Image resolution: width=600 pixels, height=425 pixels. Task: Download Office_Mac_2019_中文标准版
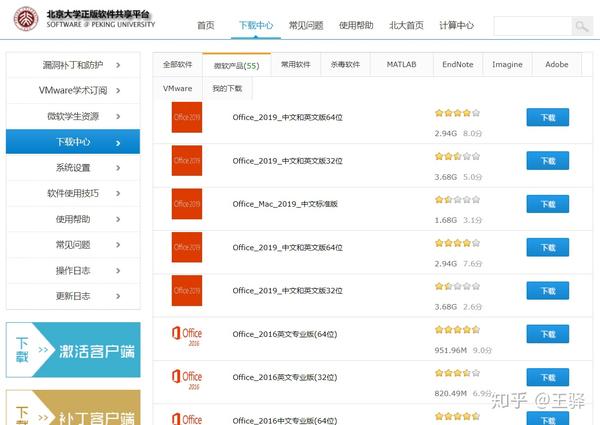coord(548,204)
